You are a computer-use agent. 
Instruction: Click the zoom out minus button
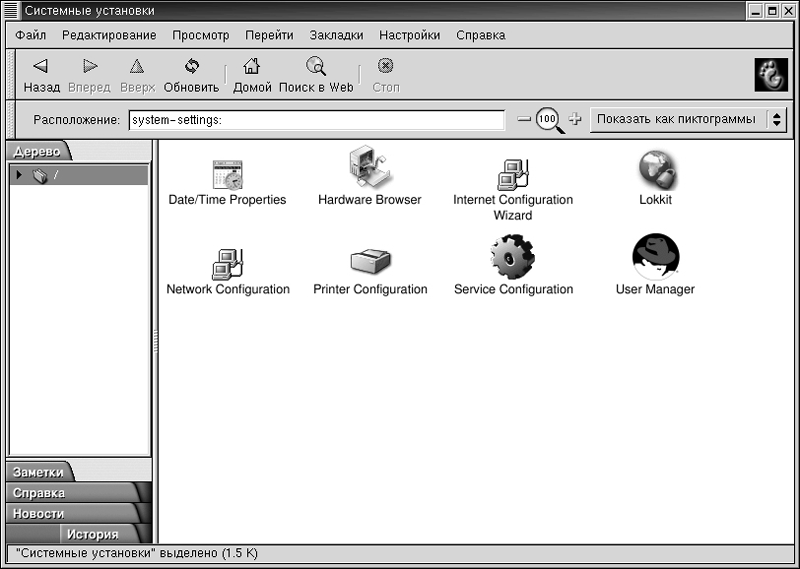pos(524,120)
